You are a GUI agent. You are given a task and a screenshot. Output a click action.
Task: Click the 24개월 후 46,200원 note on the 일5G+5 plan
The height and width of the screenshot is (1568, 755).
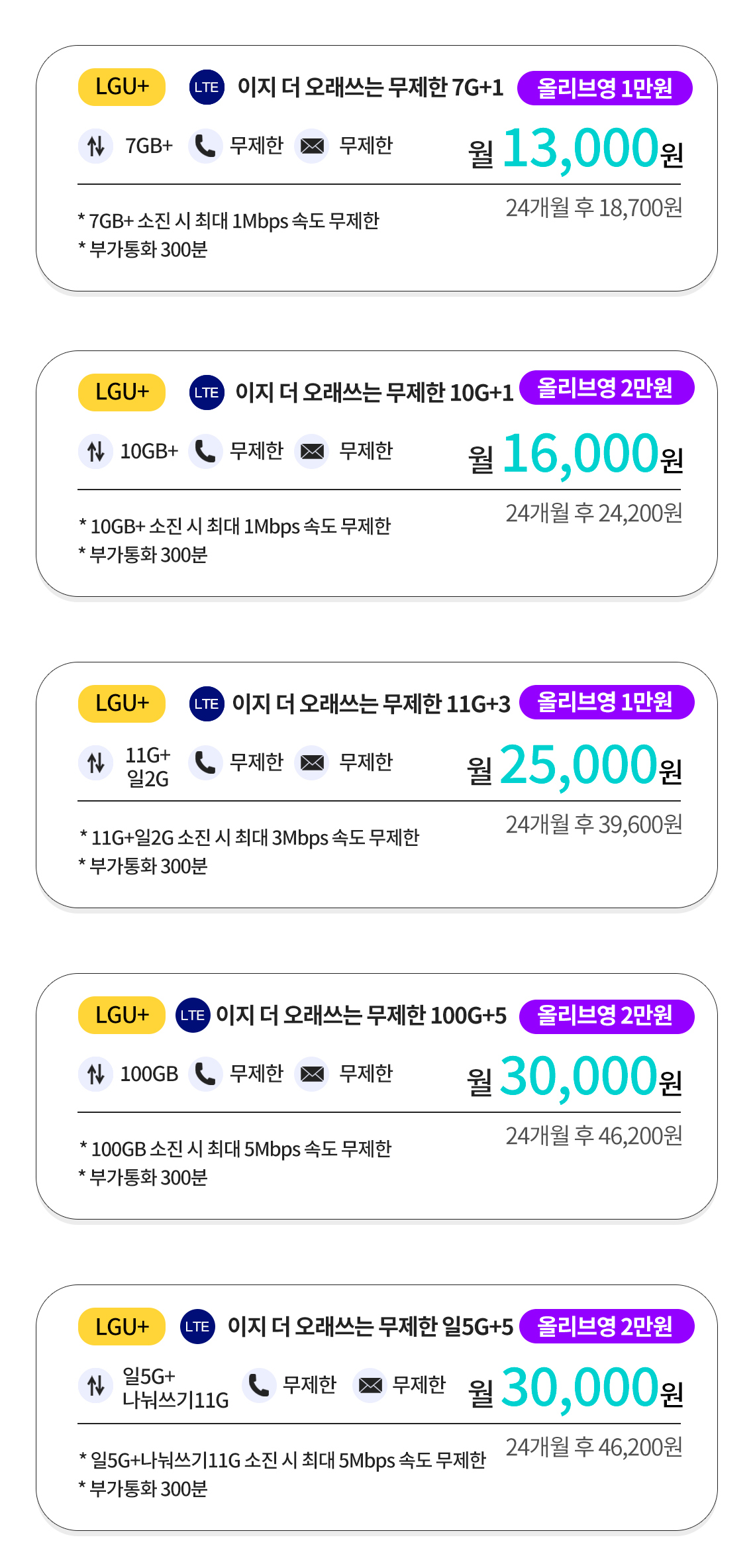click(x=594, y=1447)
